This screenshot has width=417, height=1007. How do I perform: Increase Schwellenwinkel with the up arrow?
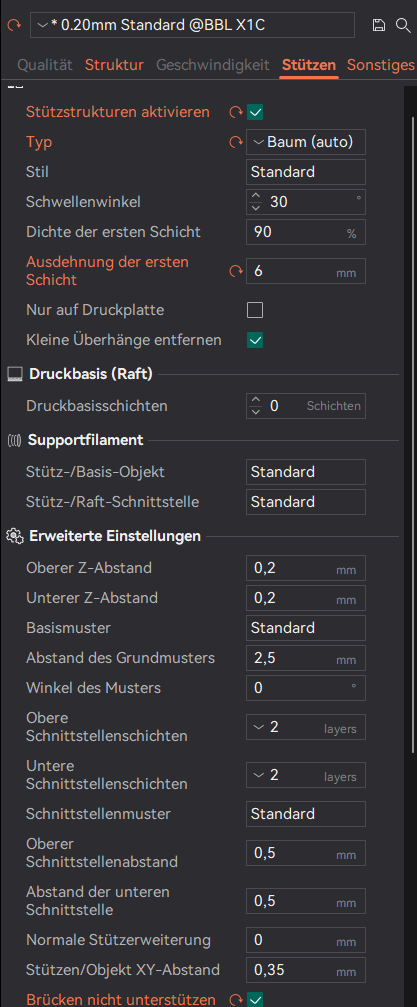pyautogui.click(x=256, y=197)
